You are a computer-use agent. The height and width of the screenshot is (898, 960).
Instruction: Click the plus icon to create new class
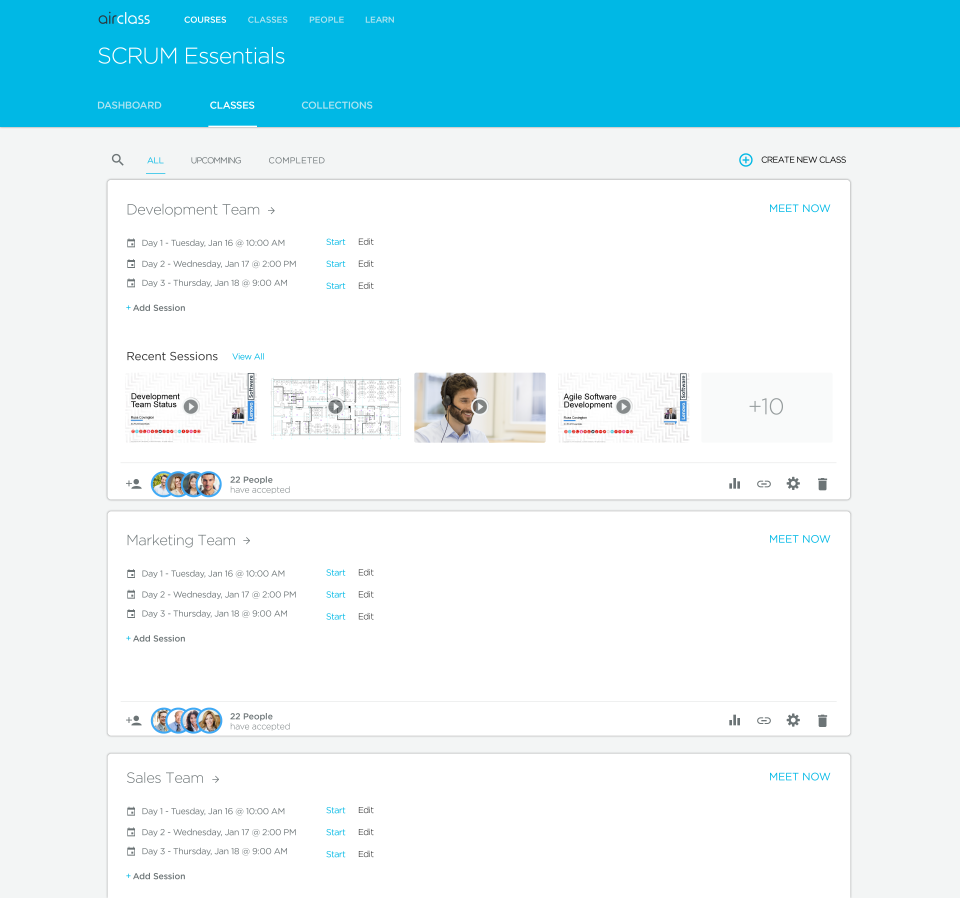click(x=745, y=160)
